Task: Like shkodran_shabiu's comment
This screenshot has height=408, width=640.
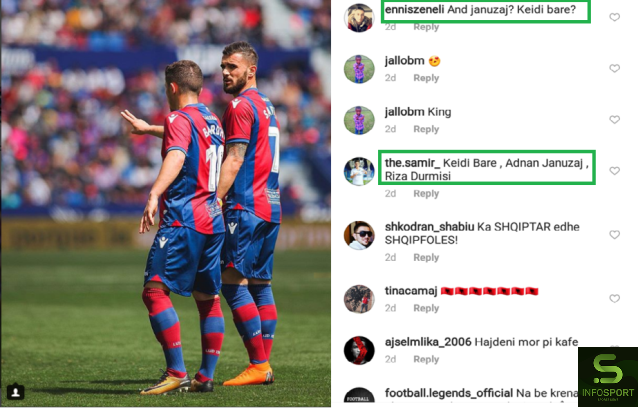Action: [x=614, y=235]
